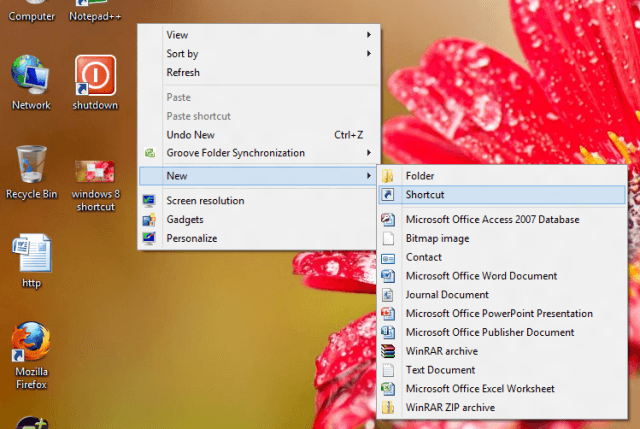
Task: Click the Word Document icon
Action: coord(388,276)
